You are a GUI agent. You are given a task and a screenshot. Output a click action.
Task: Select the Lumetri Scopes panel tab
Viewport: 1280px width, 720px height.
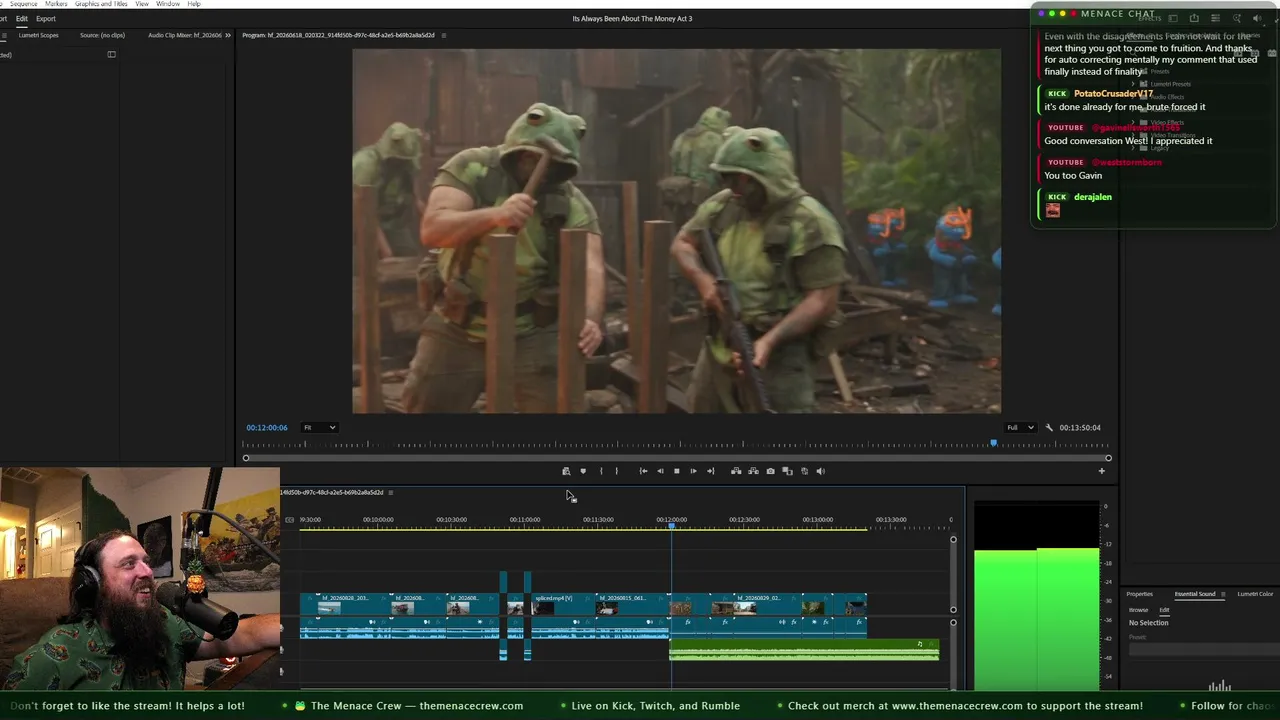[x=39, y=35]
